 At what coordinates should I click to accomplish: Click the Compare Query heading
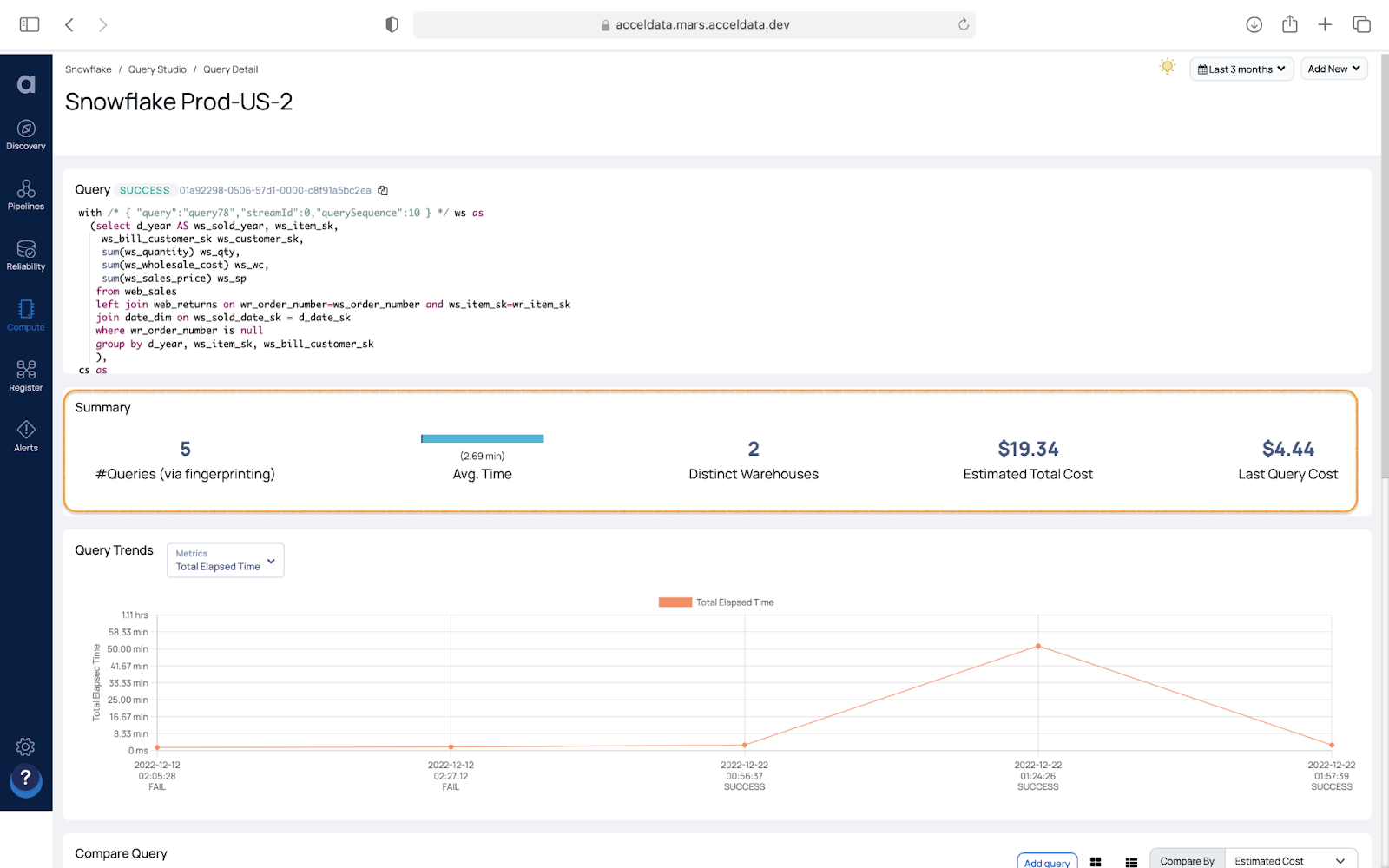[x=122, y=853]
